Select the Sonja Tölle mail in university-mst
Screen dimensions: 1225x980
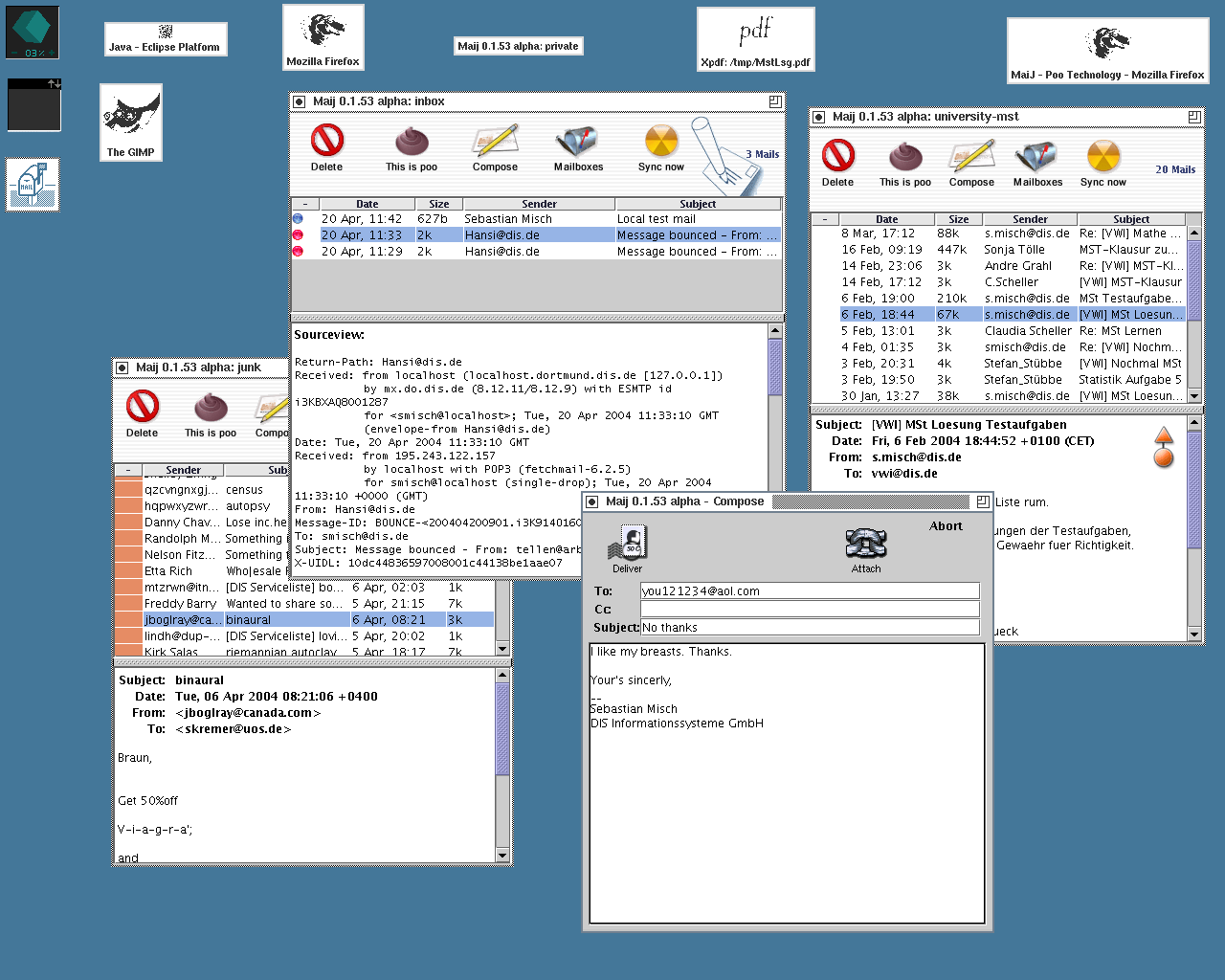[x=999, y=250]
